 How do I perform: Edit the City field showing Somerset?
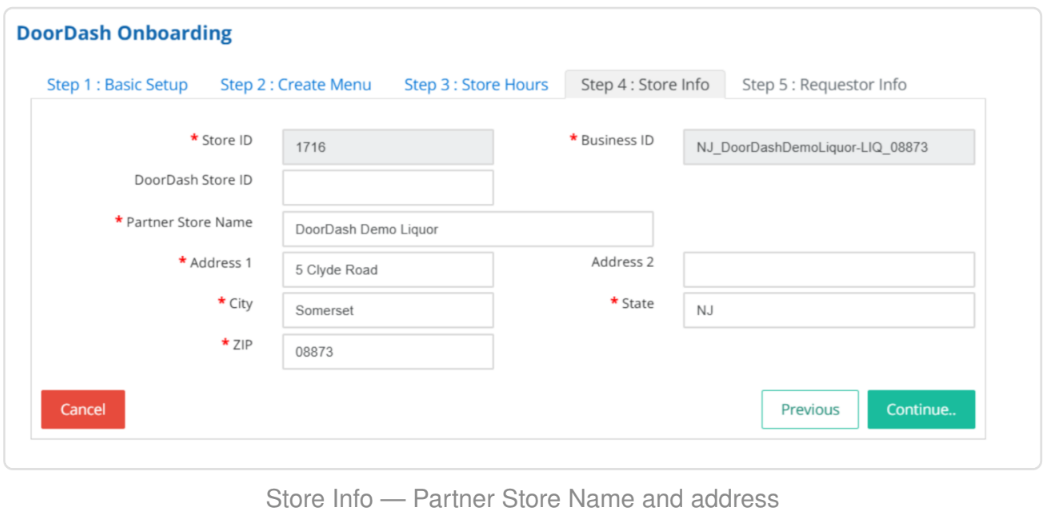(x=388, y=310)
